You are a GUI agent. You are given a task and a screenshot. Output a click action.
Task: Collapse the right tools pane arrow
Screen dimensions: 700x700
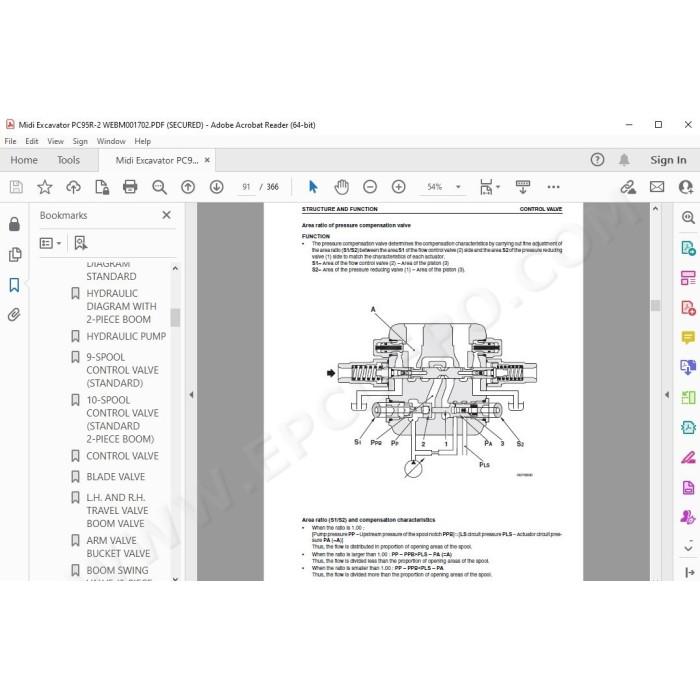point(667,395)
